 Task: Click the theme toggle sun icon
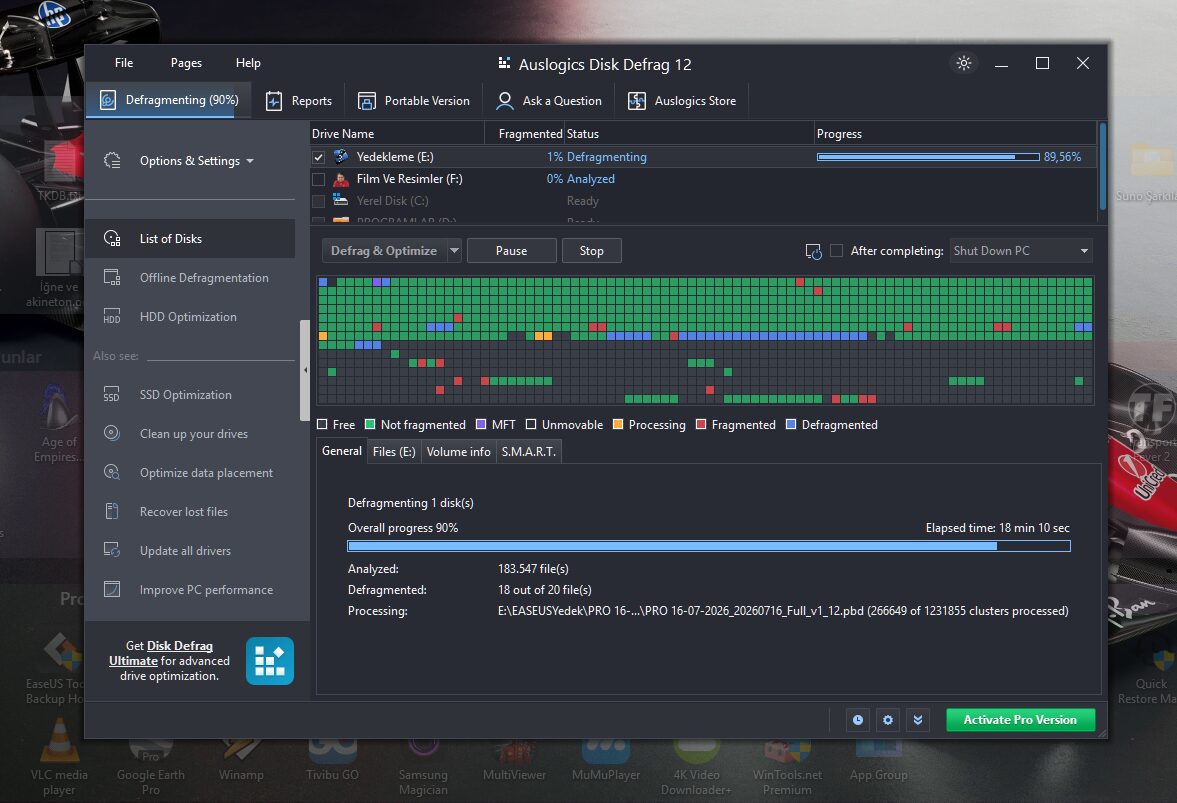964,63
